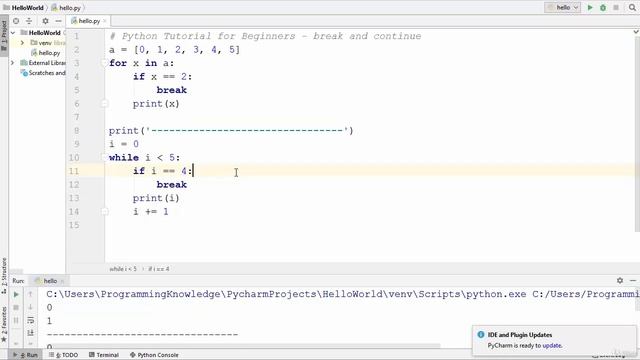Screen dimensions: 640x360
Task: Click the Run console horizontal scrollbar
Action: coord(243,346)
